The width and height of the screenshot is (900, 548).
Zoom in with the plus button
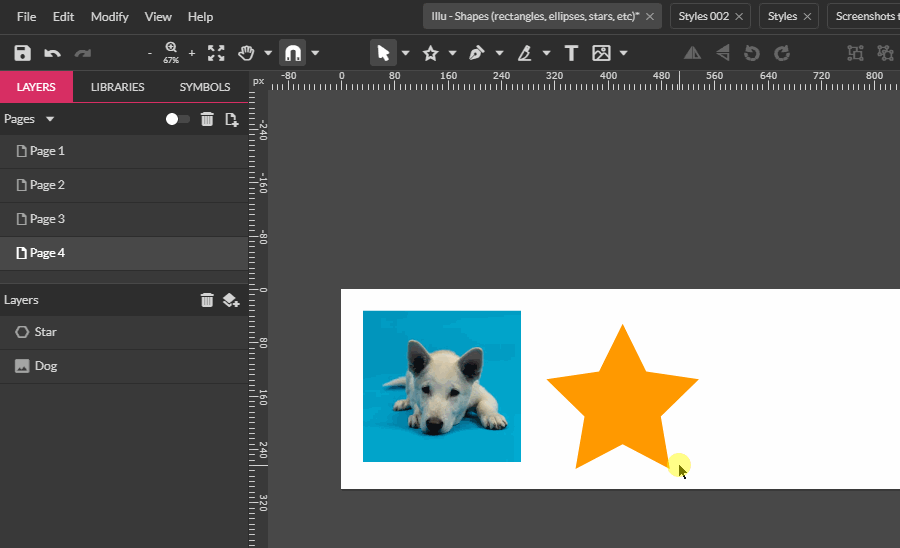pyautogui.click(x=192, y=53)
